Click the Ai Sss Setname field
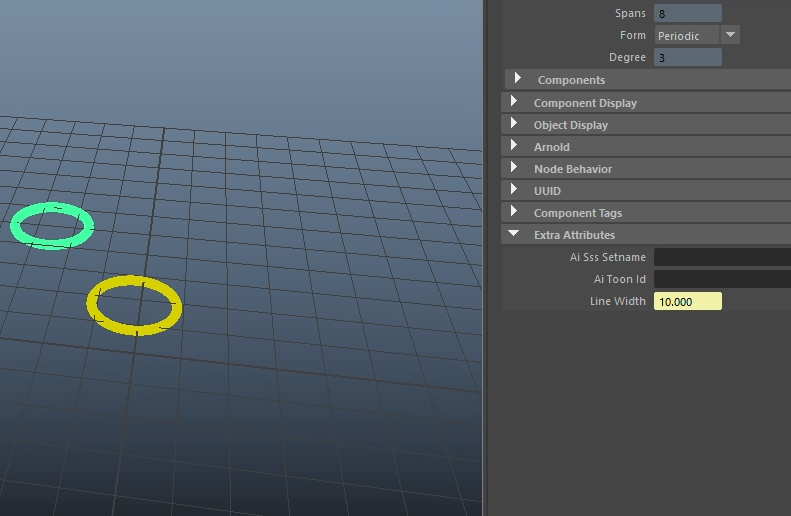This screenshot has width=791, height=516. [x=722, y=257]
